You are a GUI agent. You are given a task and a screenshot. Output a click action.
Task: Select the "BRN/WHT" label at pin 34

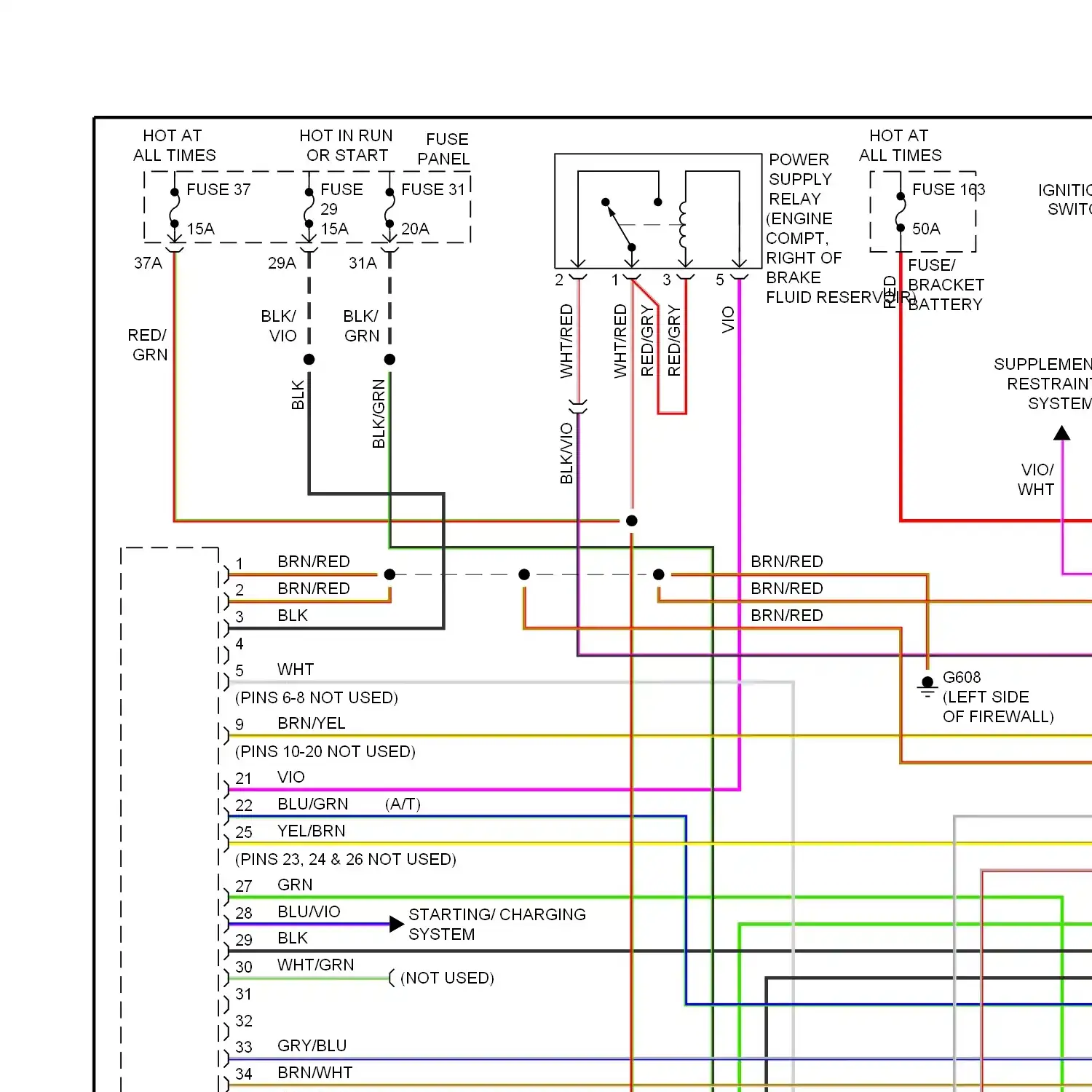[x=315, y=1073]
